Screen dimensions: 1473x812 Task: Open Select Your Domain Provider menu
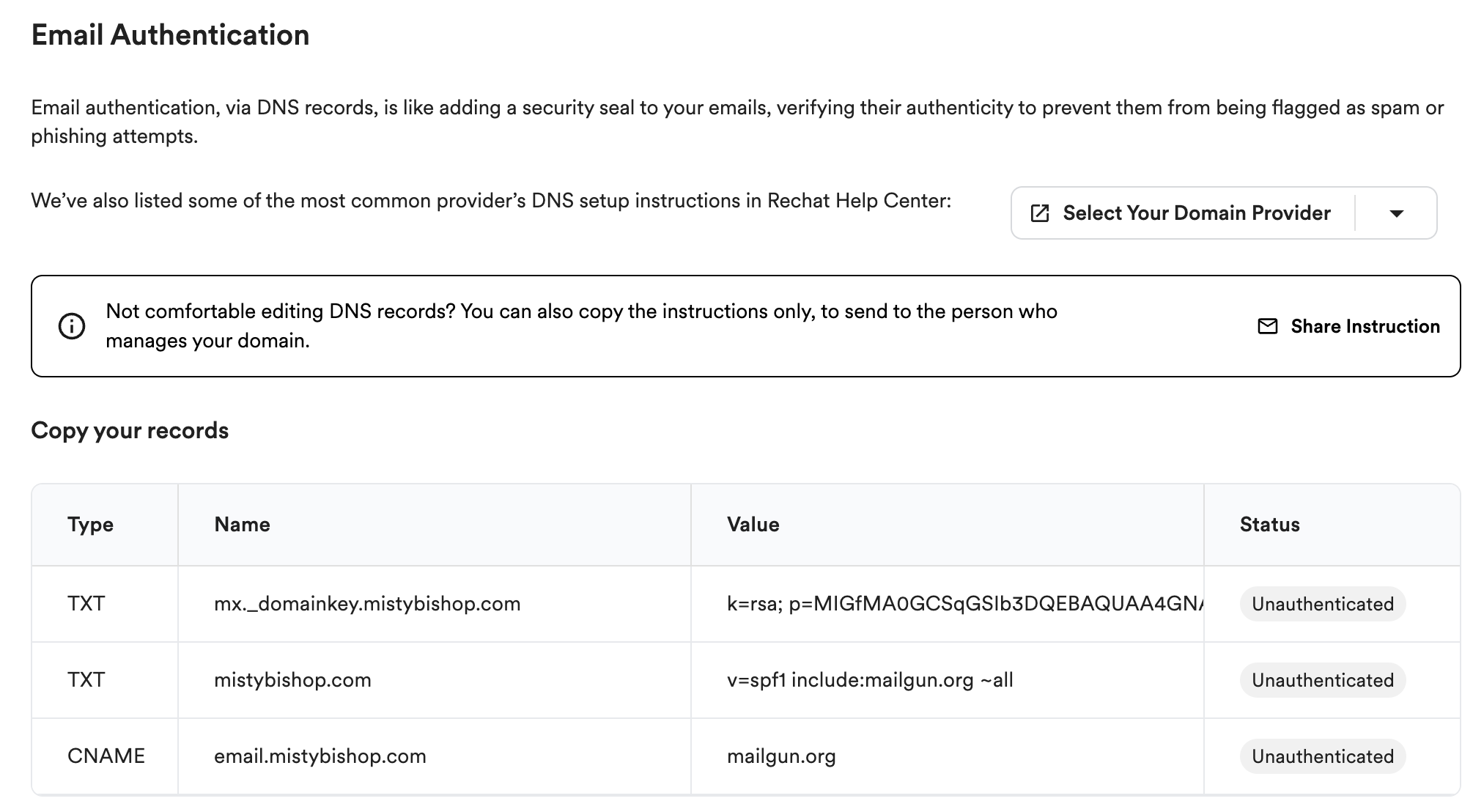[x=1196, y=213]
